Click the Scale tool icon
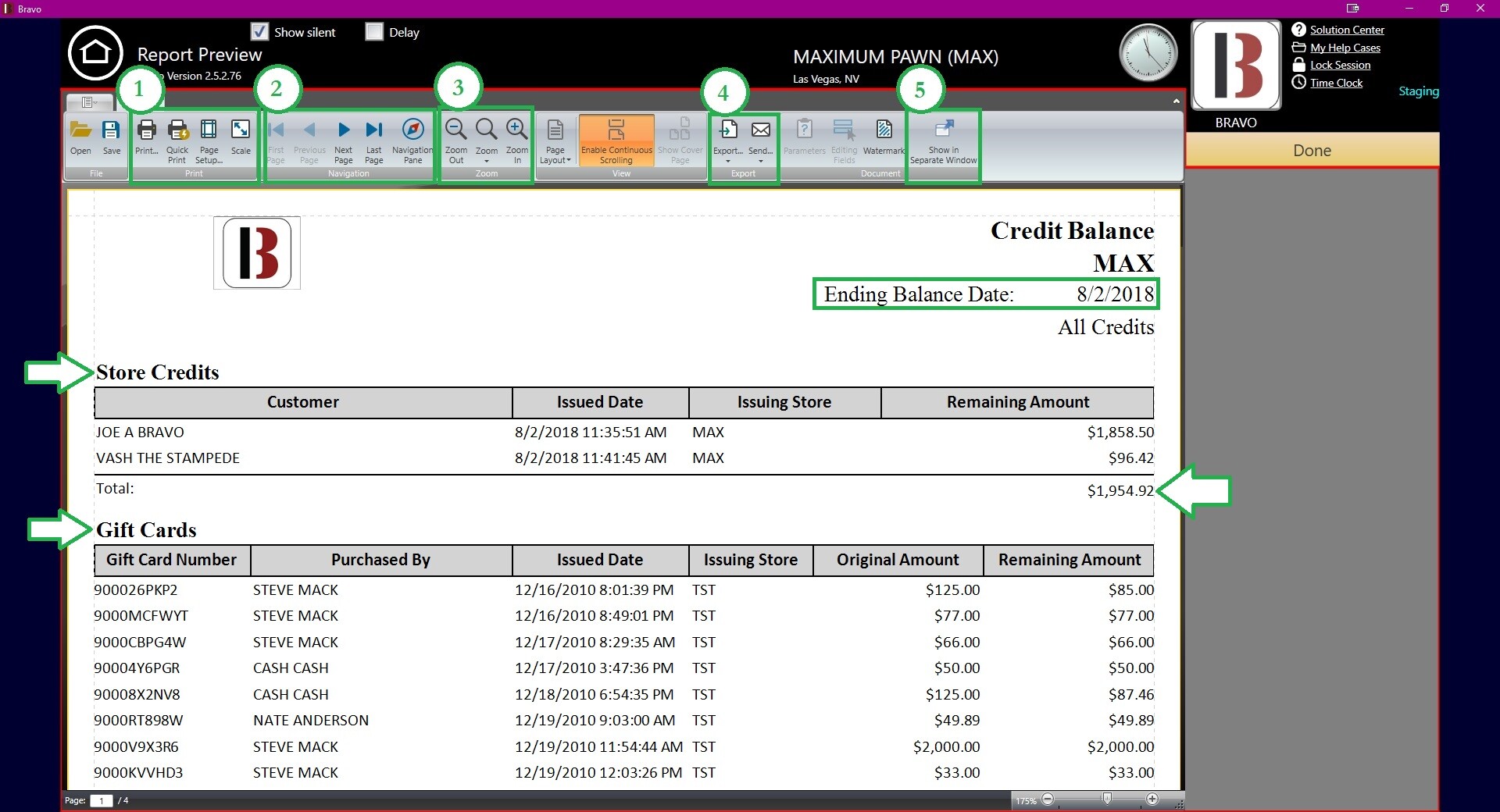The height and width of the screenshot is (812, 1500). pyautogui.click(x=241, y=137)
